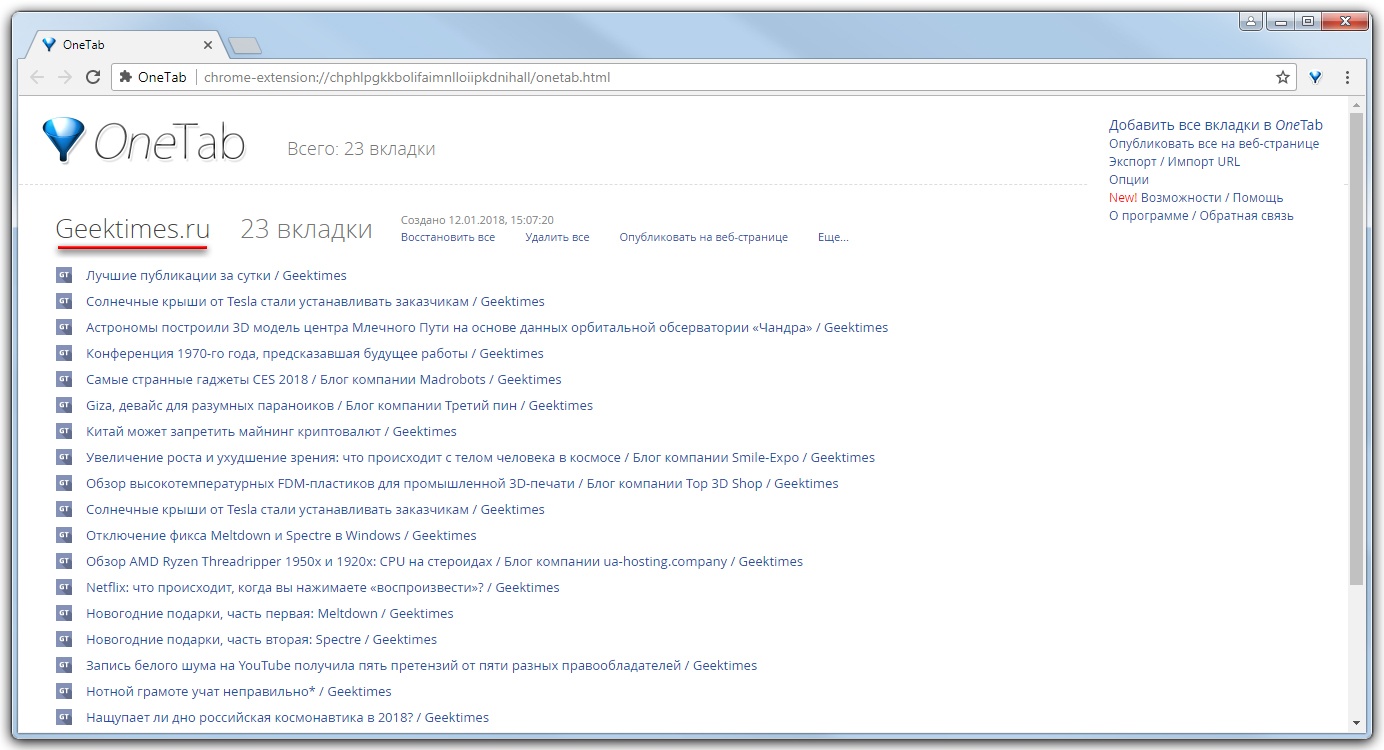Click the GT favicon beside 'Китай может запретить майнинг'
The image size is (1384, 750).
tap(64, 431)
